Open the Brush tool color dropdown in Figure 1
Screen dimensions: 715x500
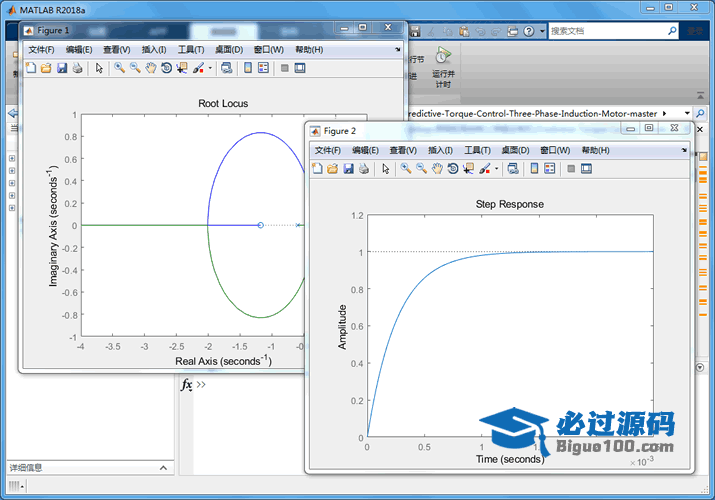pyautogui.click(x=209, y=68)
